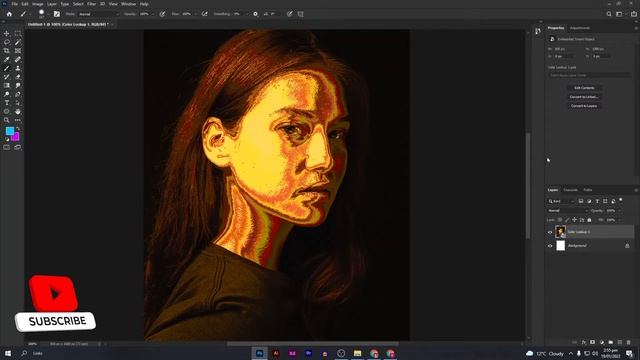Click the Create new group folder icon
640x360 pixels.
pos(611,342)
